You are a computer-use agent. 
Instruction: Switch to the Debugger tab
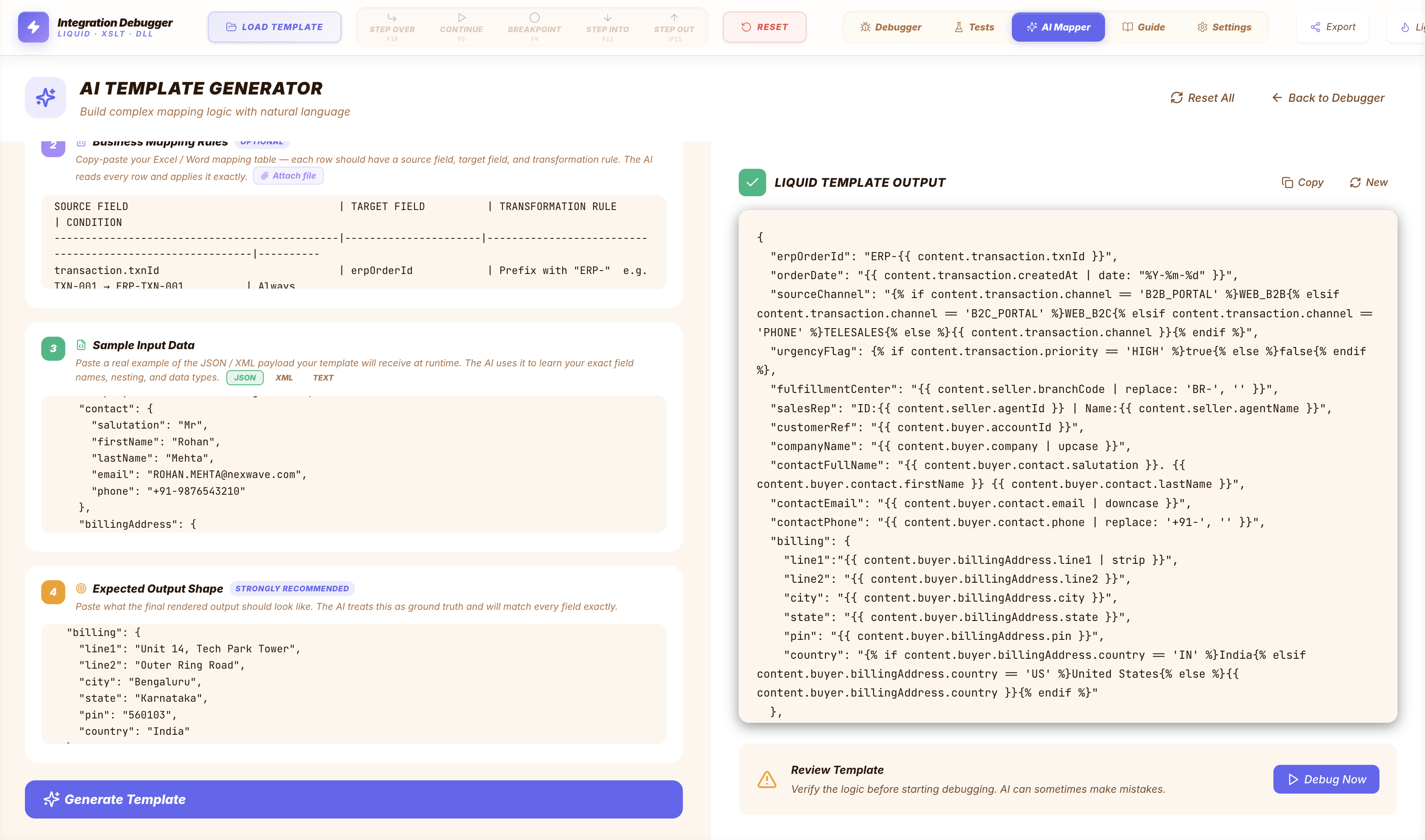[x=891, y=27]
